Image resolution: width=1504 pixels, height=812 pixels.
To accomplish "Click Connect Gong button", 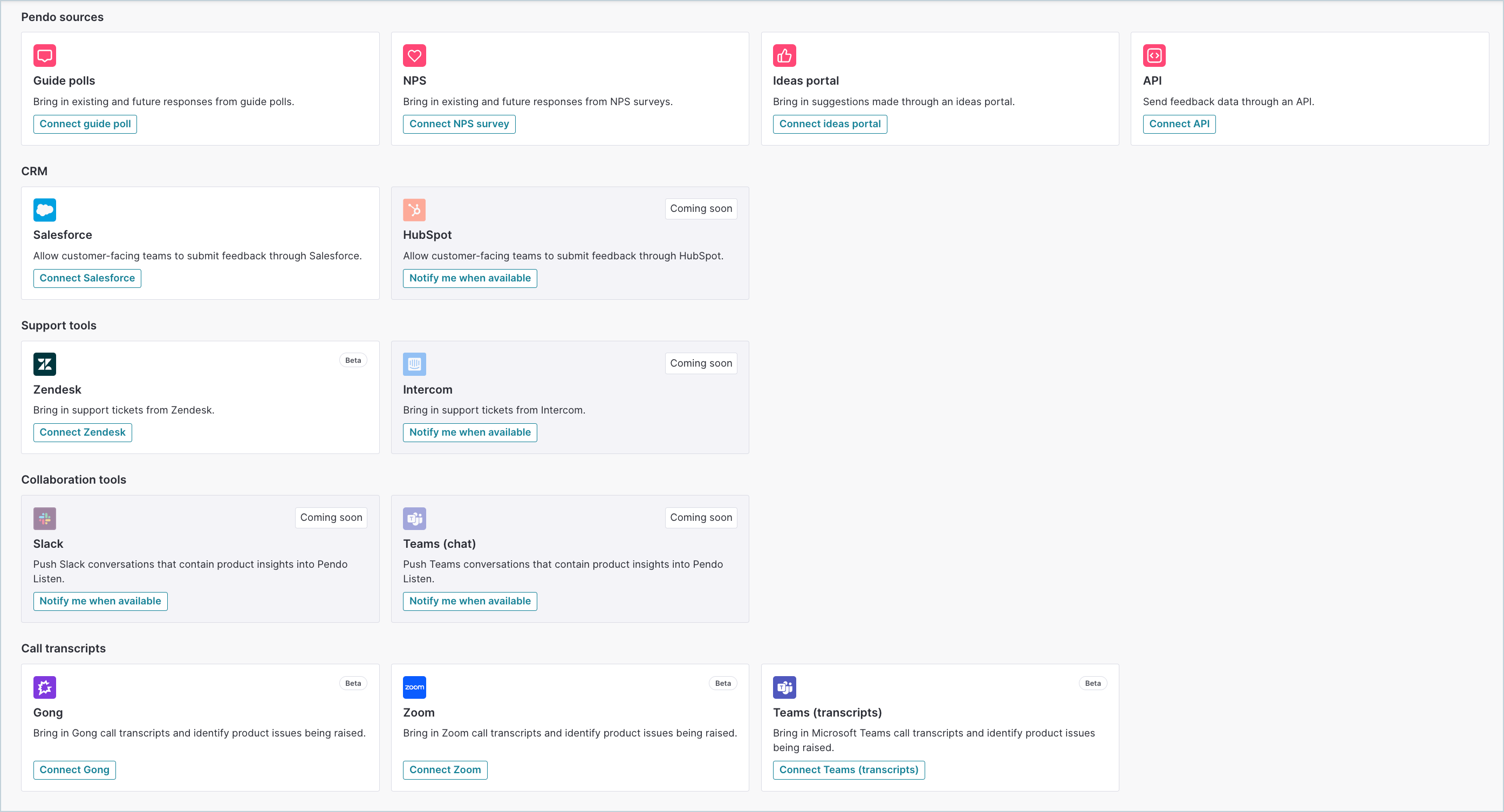I will click(x=74, y=770).
